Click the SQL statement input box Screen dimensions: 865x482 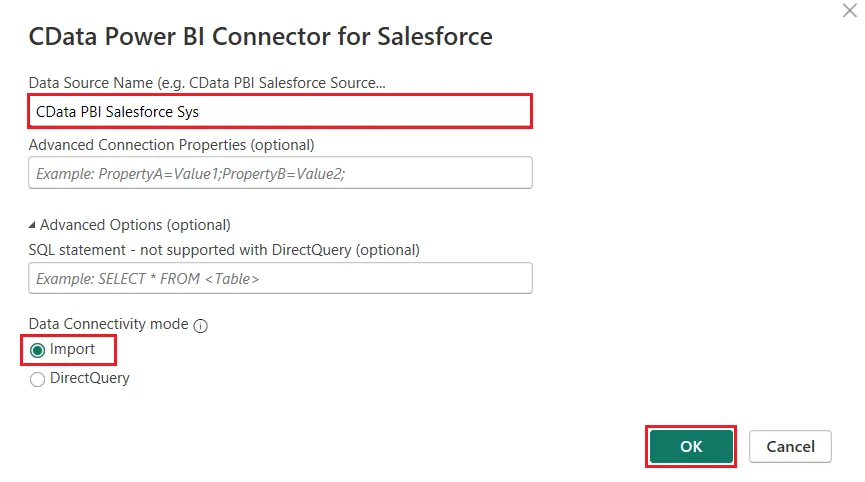[280, 278]
